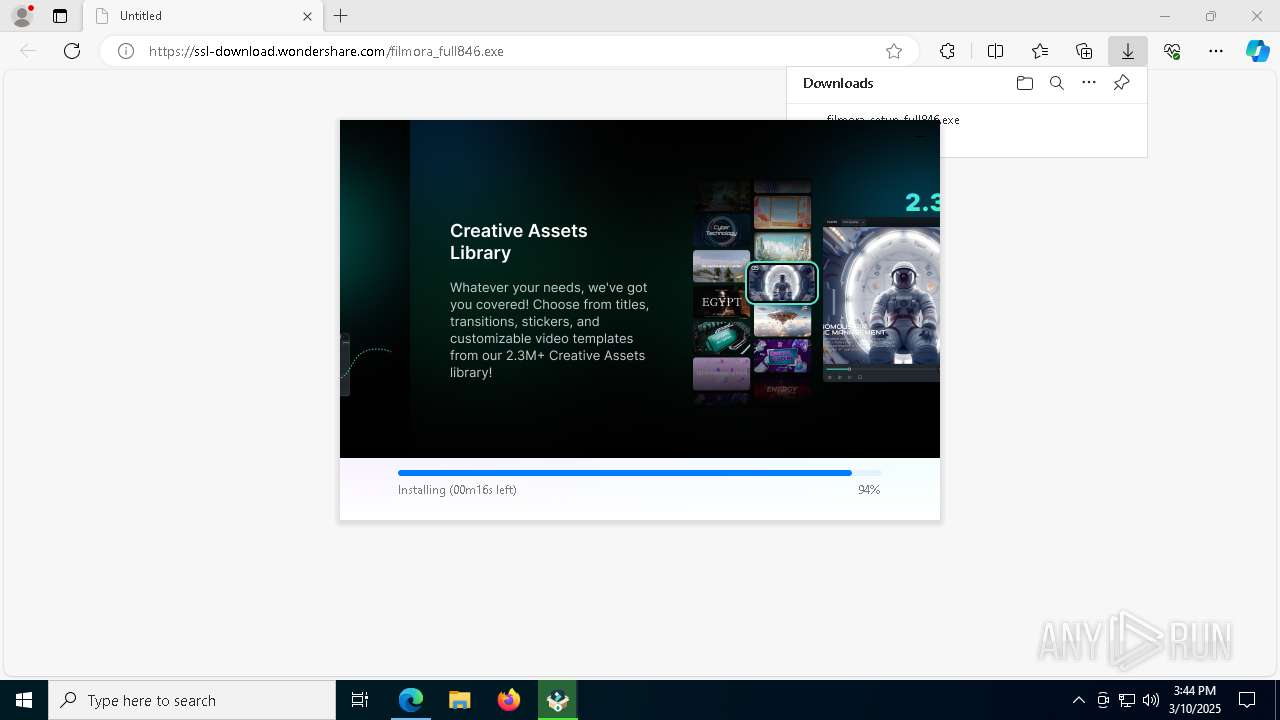Open More options in Downloads panel
1280x720 pixels.
click(x=1089, y=83)
